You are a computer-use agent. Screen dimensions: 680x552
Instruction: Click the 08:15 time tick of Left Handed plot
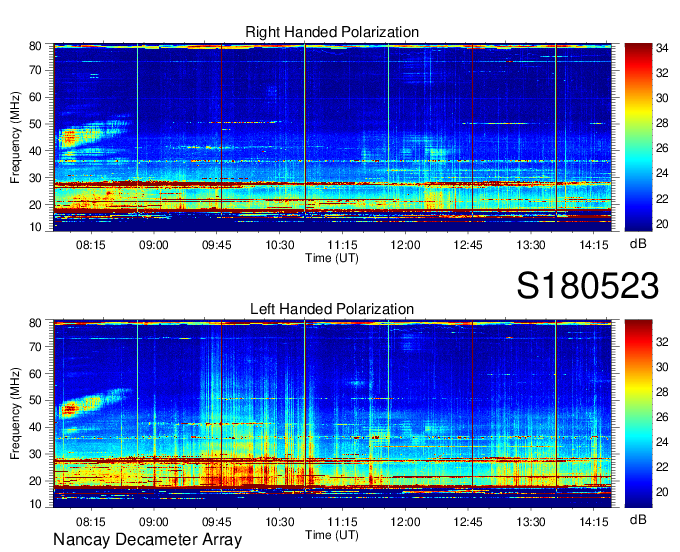(x=91, y=522)
